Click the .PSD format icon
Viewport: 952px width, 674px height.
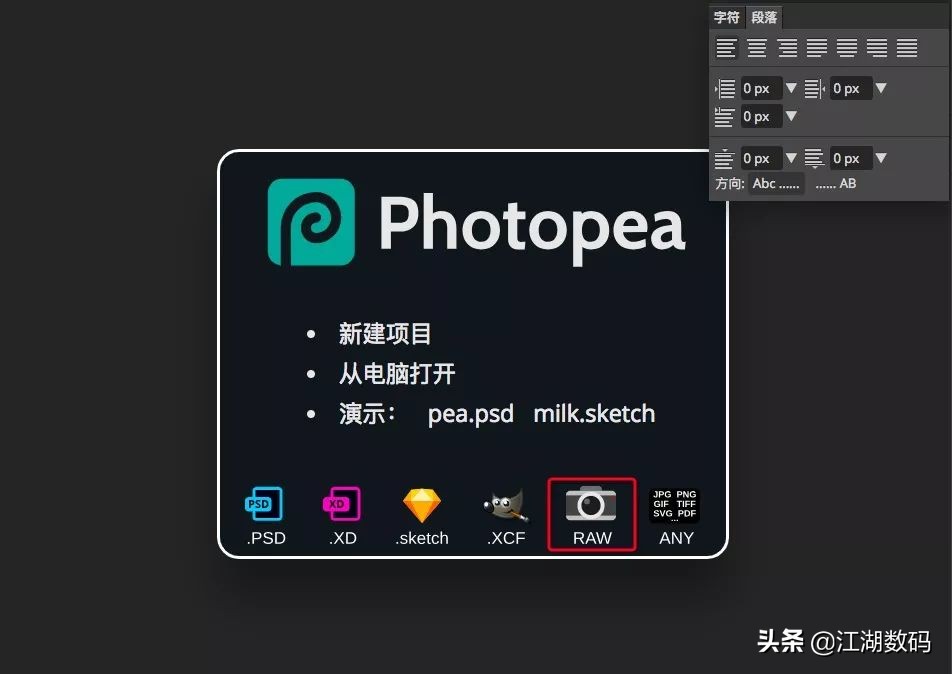tap(264, 503)
